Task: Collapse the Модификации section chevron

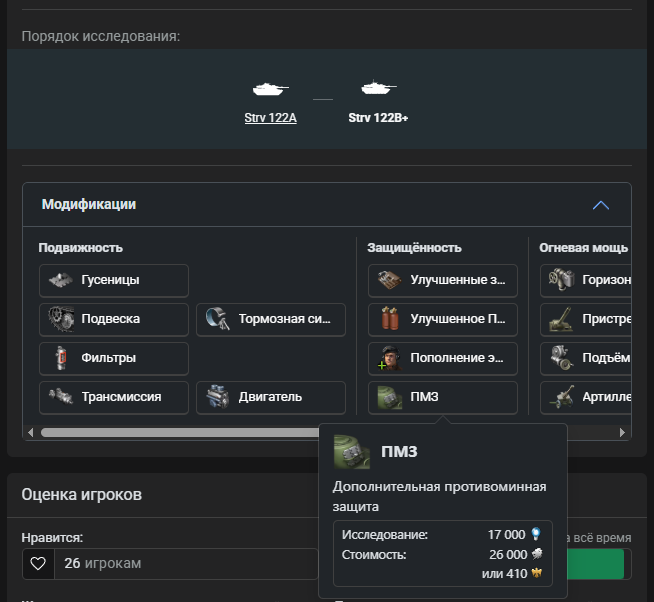Action: (601, 205)
